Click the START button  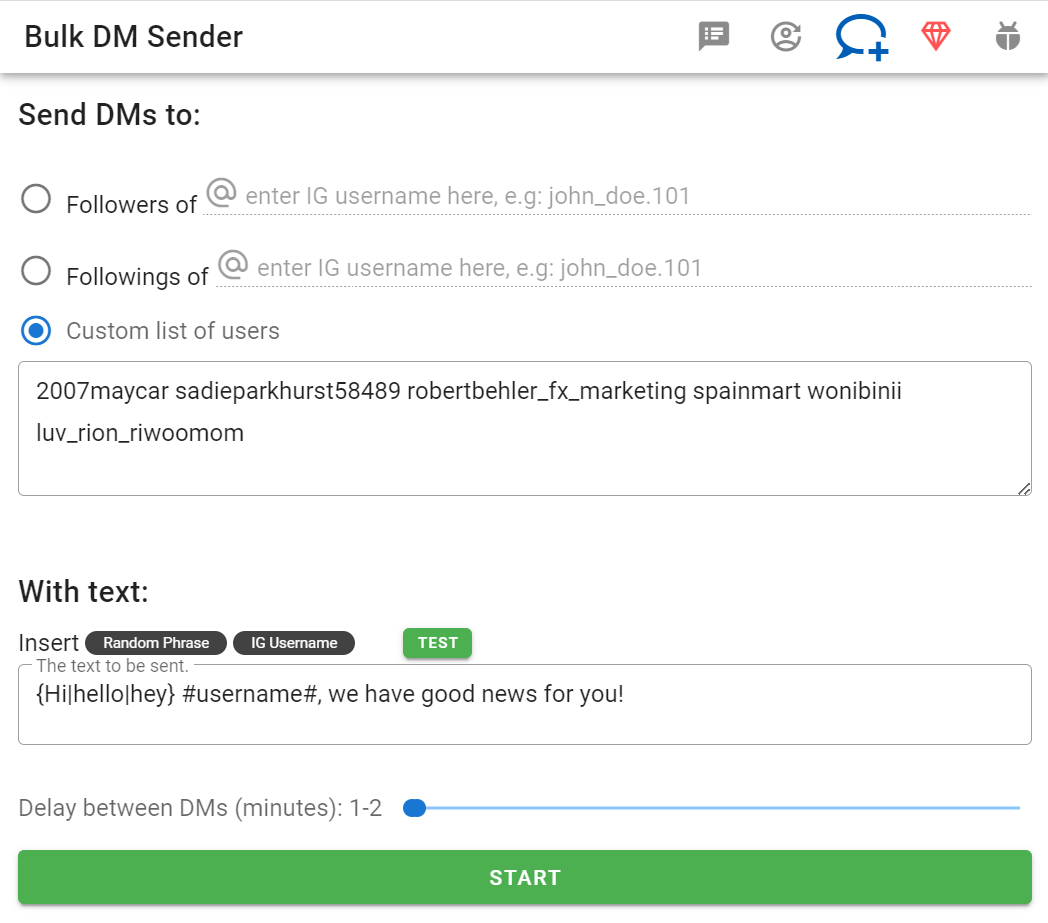click(x=525, y=877)
